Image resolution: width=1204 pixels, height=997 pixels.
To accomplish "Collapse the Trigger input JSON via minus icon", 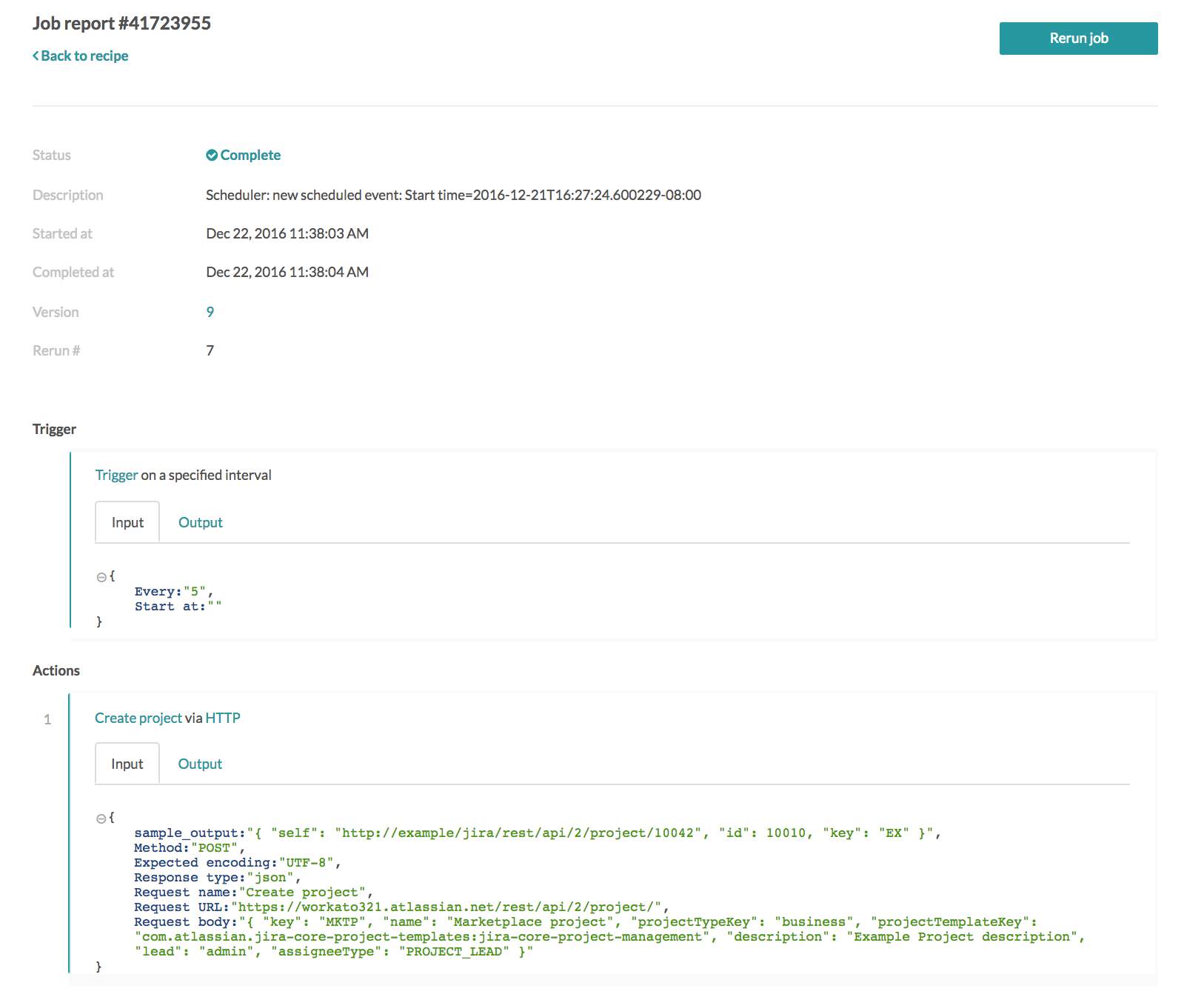I will tap(101, 576).
